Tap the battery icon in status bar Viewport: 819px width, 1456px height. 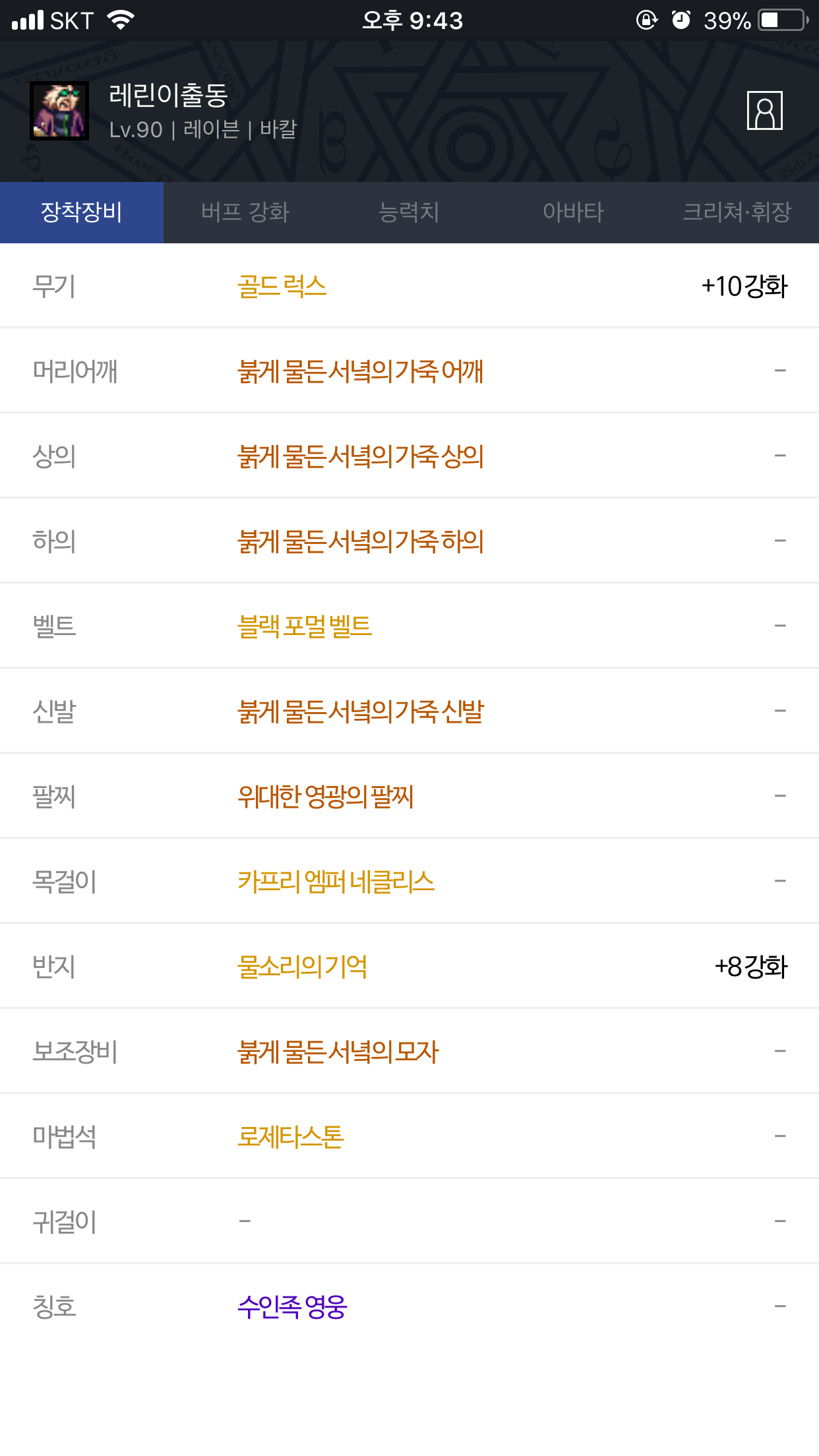[x=783, y=20]
